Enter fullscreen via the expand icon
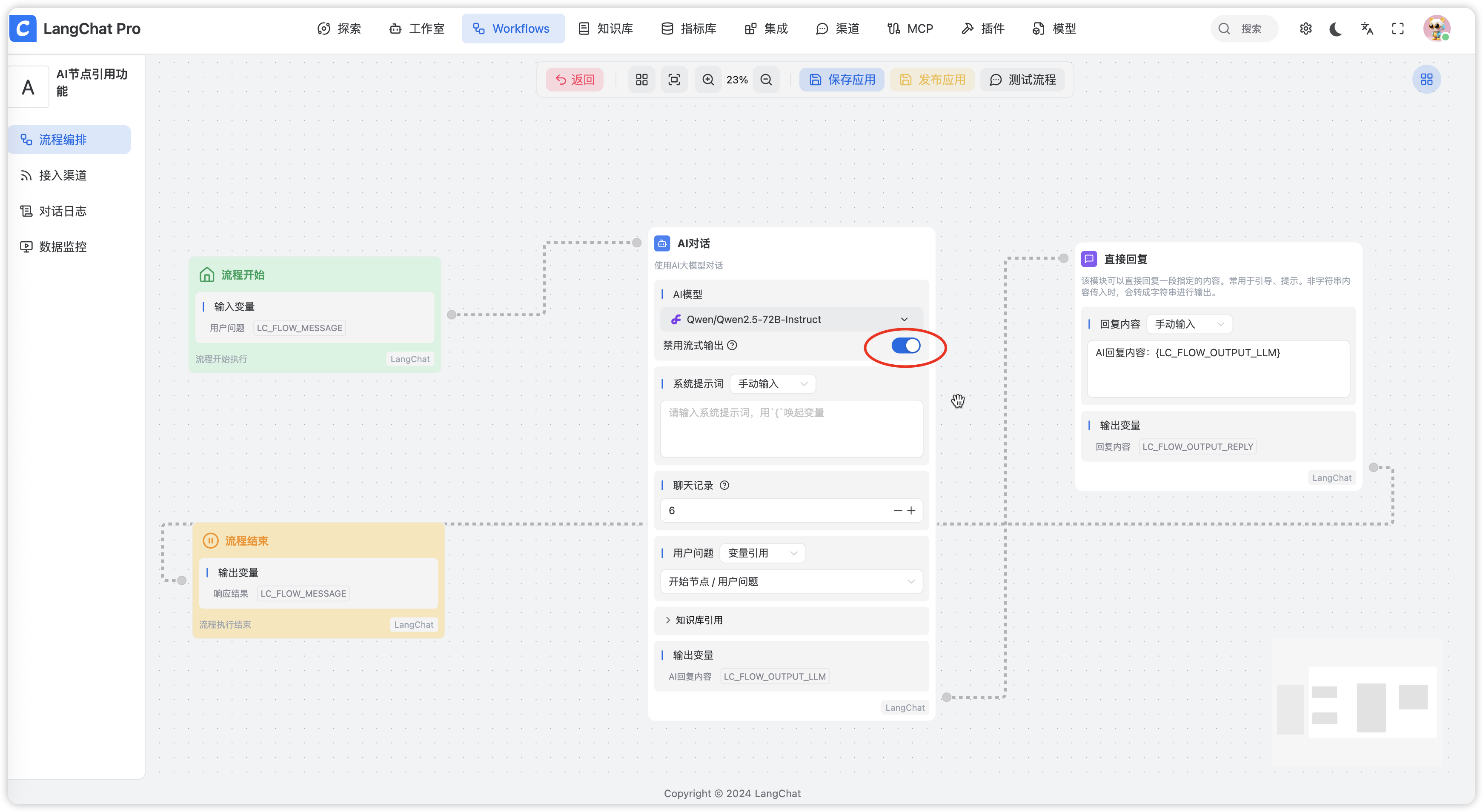 (x=1398, y=29)
